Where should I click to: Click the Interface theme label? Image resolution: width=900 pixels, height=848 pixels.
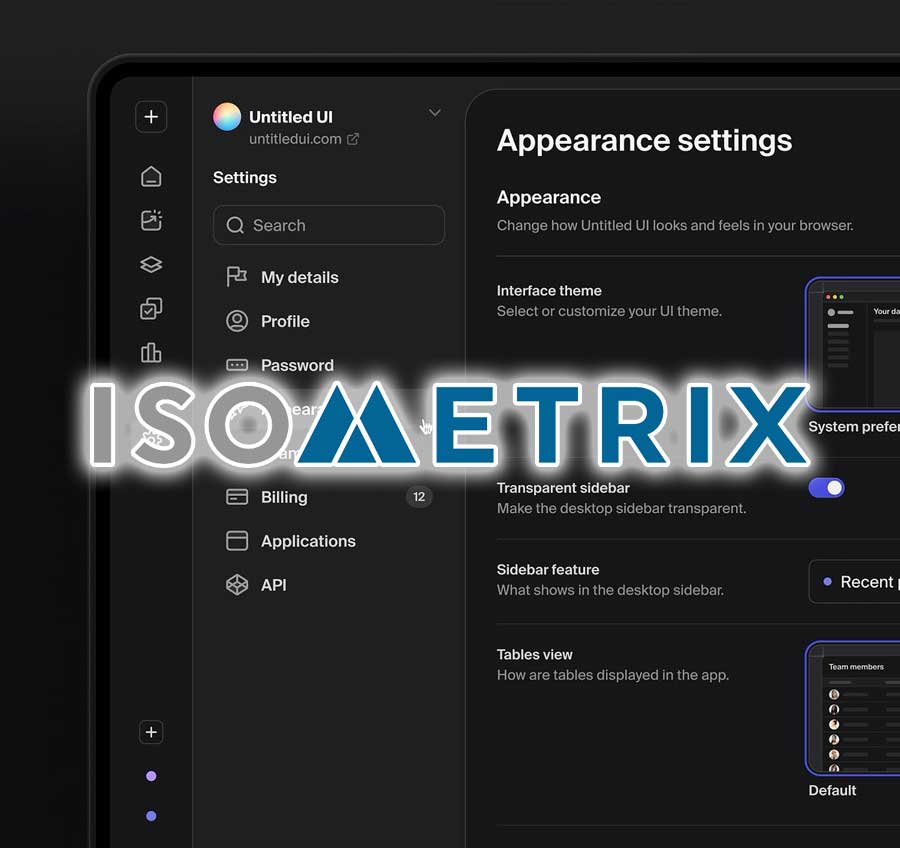(549, 291)
